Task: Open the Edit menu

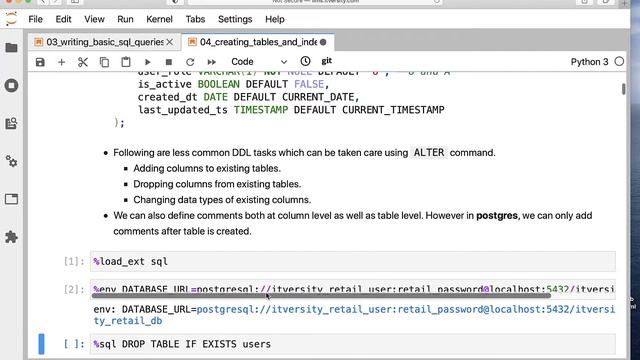Action: pos(63,19)
